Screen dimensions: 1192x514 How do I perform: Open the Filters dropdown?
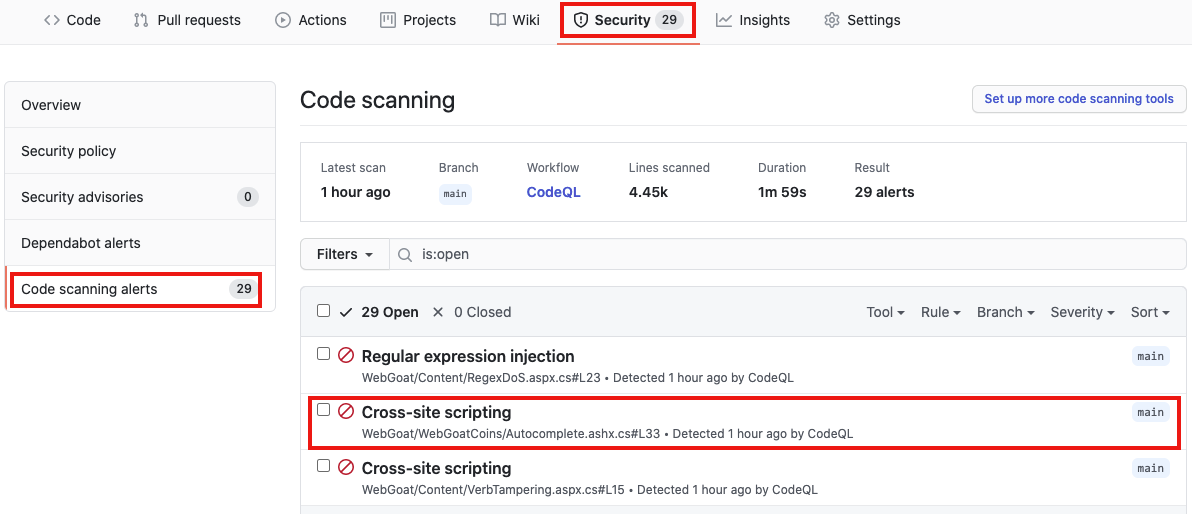click(345, 254)
